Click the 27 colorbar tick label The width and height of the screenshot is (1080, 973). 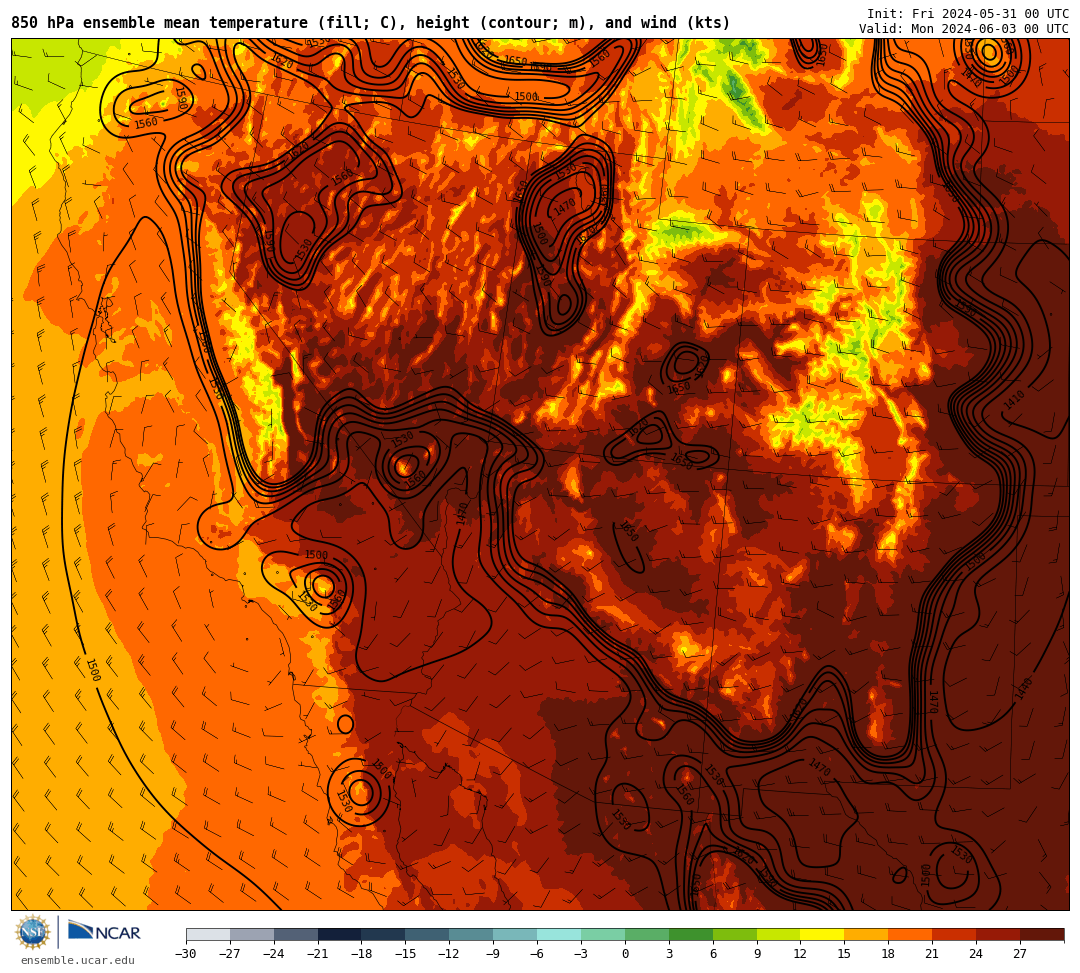pos(1021,954)
